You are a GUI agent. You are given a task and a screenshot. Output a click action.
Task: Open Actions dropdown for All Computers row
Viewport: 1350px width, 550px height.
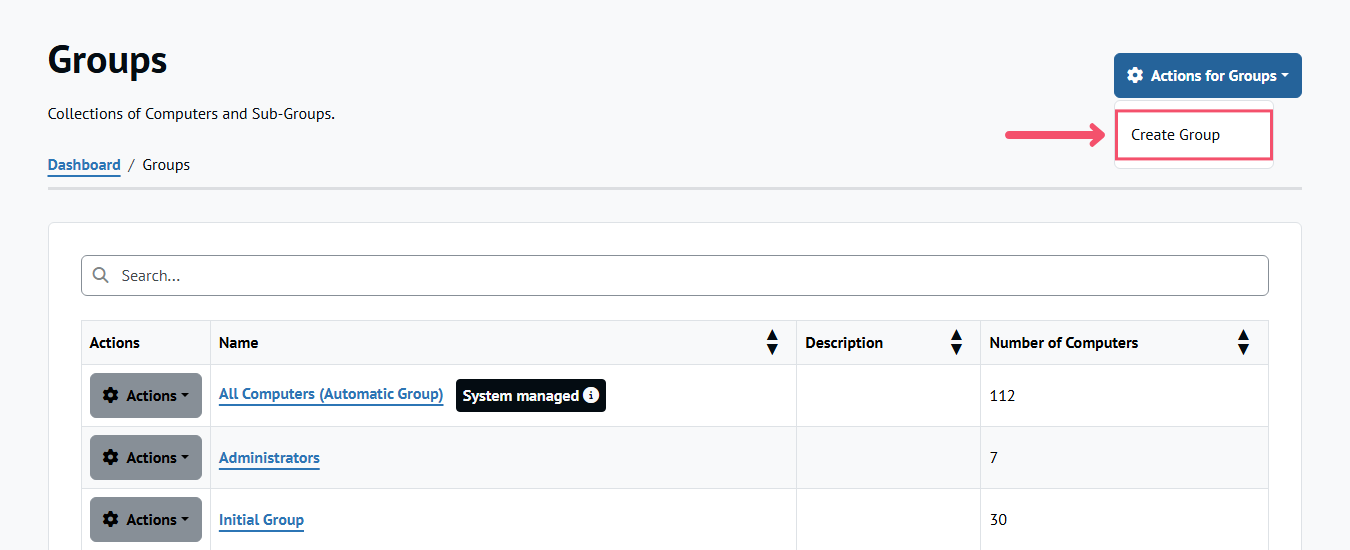tap(146, 395)
